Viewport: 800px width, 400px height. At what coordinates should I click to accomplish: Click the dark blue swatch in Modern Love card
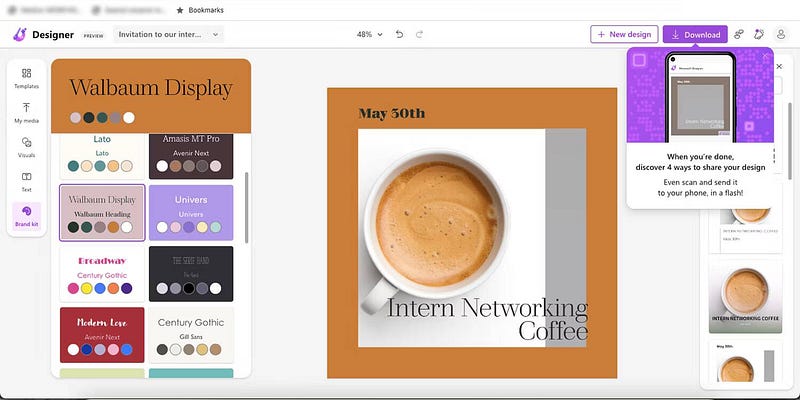(x=87, y=349)
